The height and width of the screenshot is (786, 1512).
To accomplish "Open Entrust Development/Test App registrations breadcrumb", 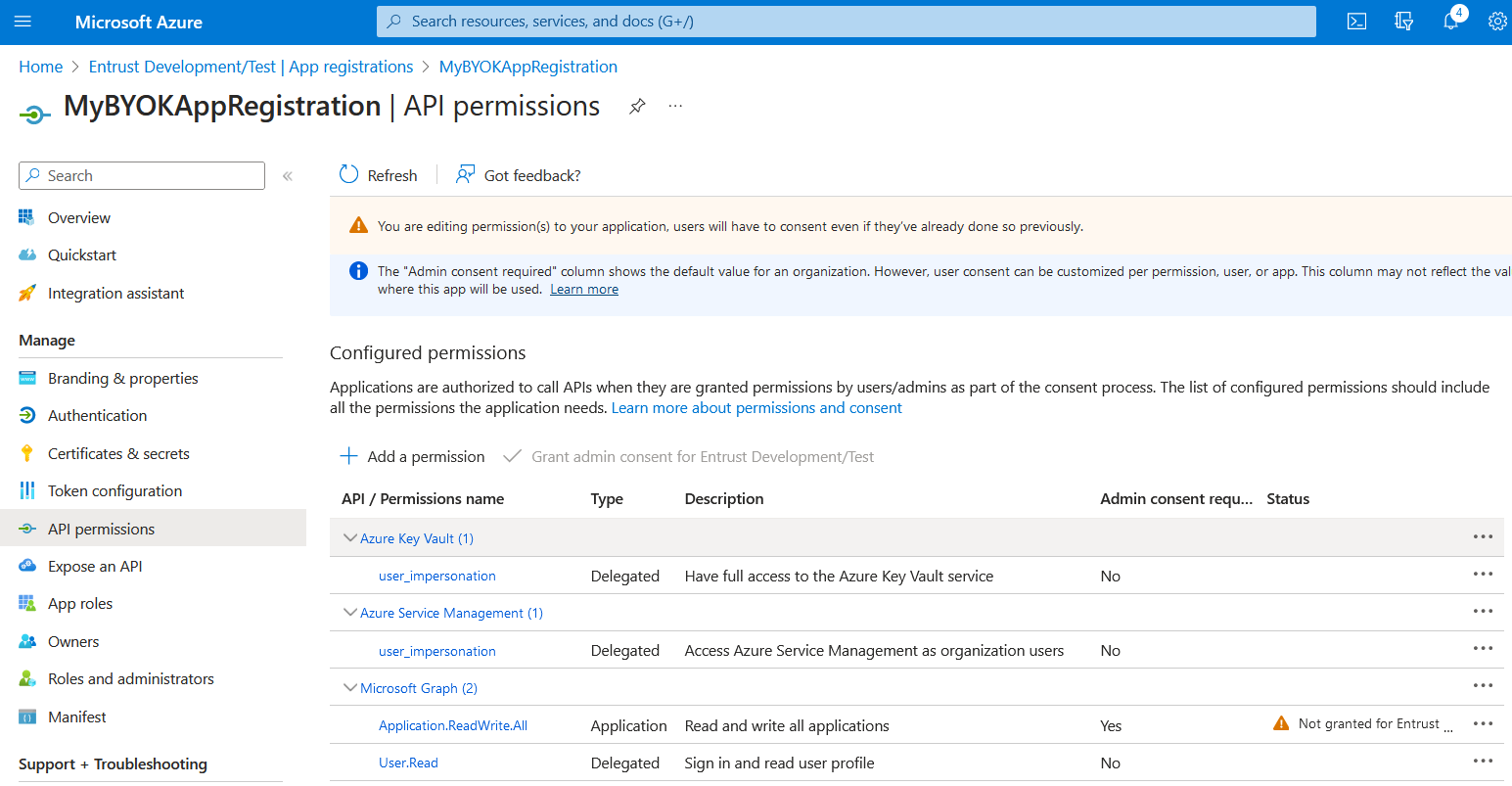I will tap(251, 67).
